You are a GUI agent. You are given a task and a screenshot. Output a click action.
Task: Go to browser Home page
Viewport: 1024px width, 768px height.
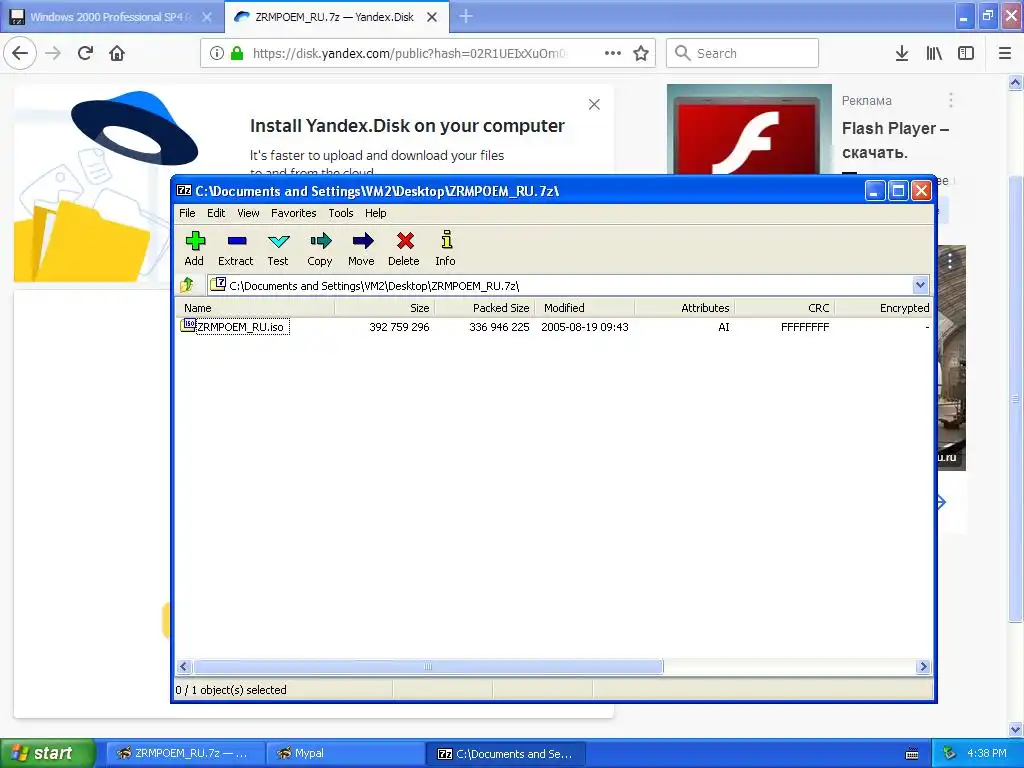[x=117, y=53]
